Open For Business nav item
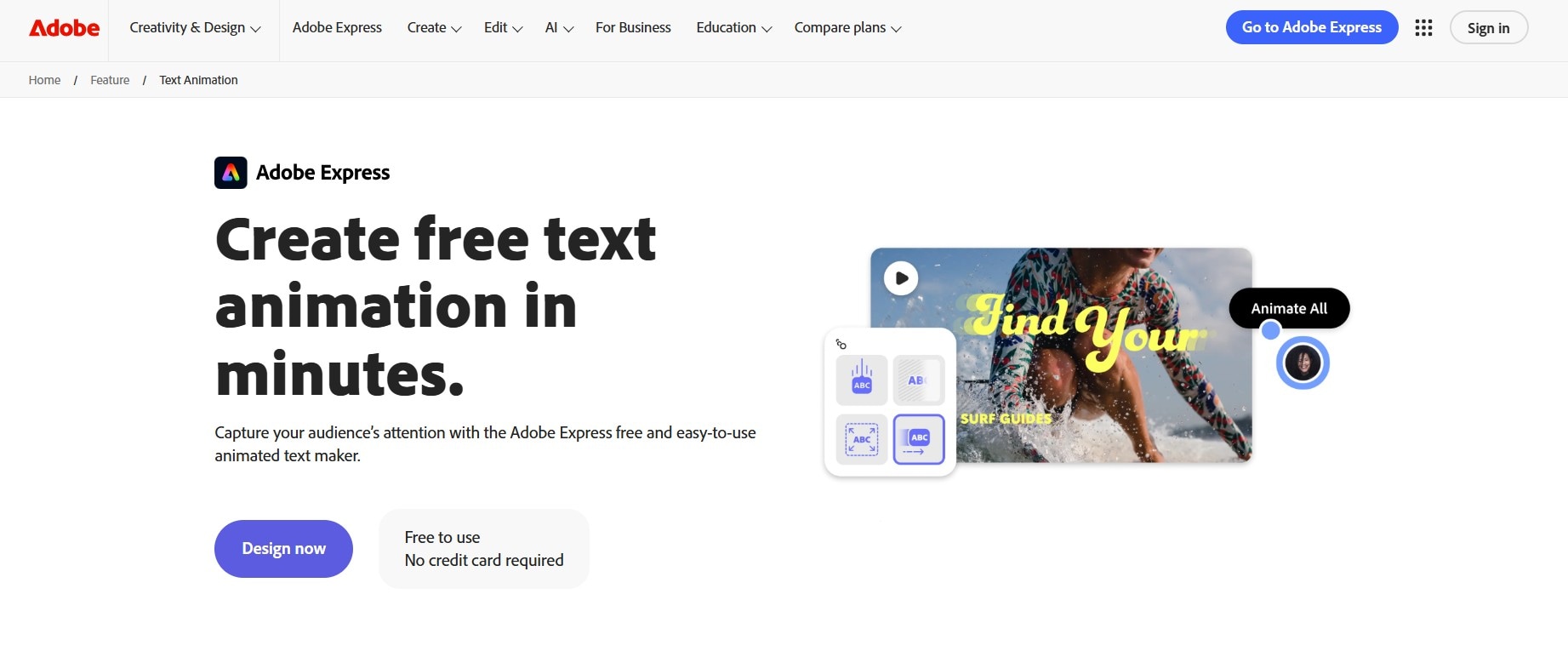Screen dimensions: 1568x657 point(633,28)
